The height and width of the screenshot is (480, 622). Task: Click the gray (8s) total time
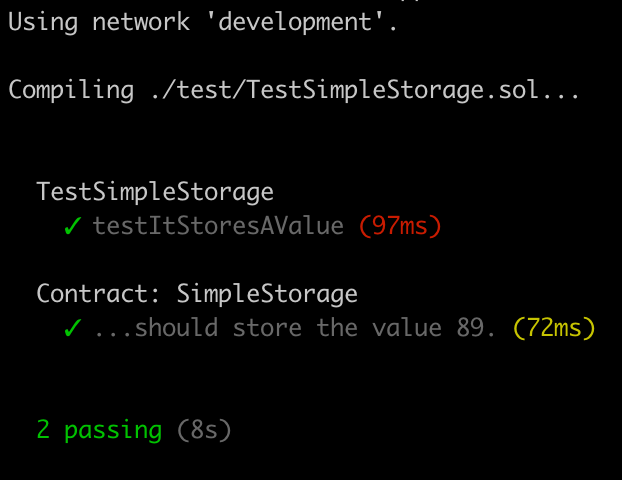click(204, 430)
